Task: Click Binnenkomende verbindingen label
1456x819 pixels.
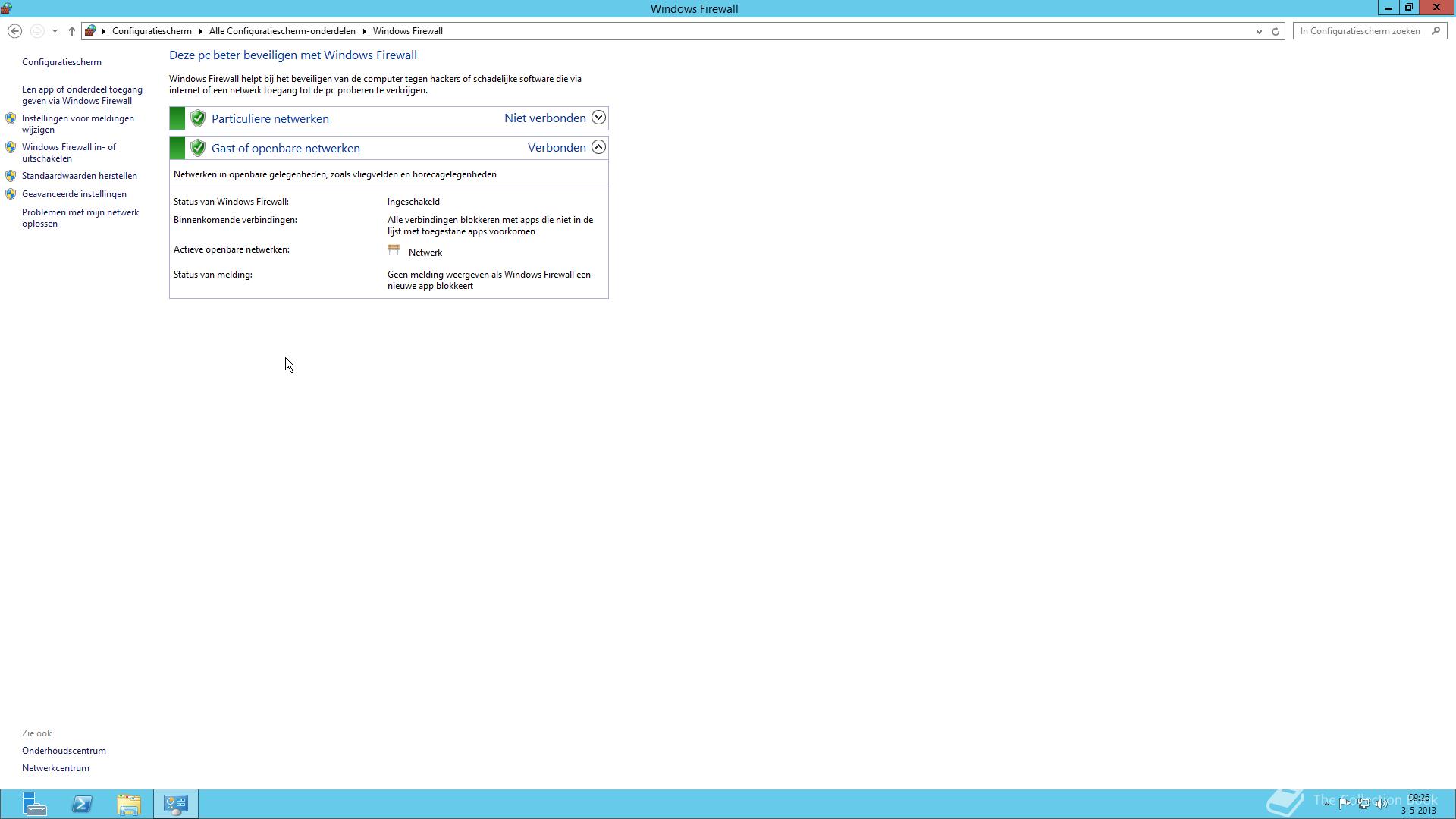Action: (x=235, y=220)
